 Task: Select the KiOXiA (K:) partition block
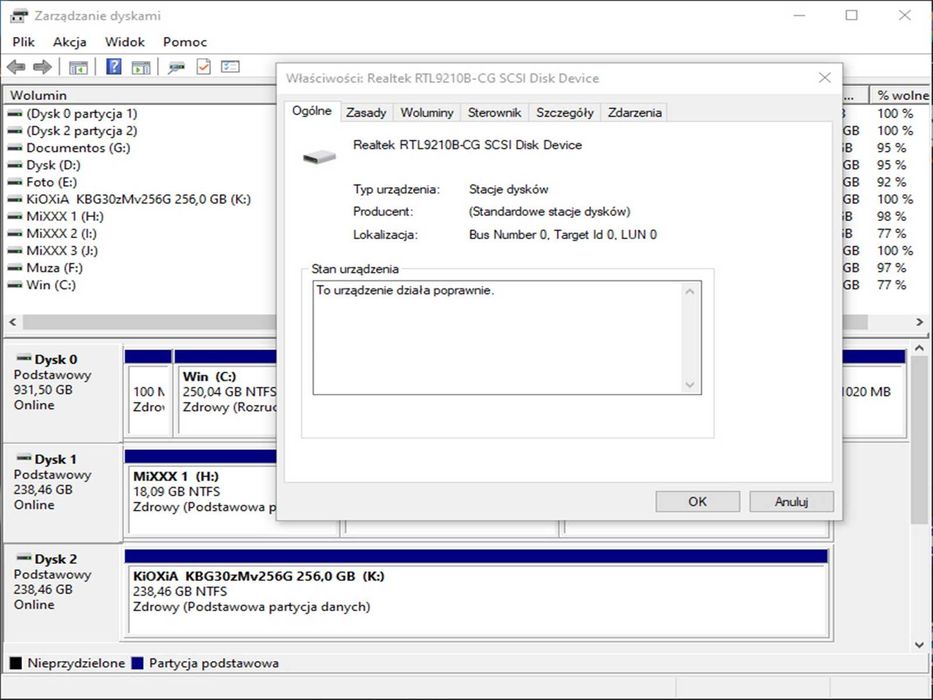coord(478,592)
